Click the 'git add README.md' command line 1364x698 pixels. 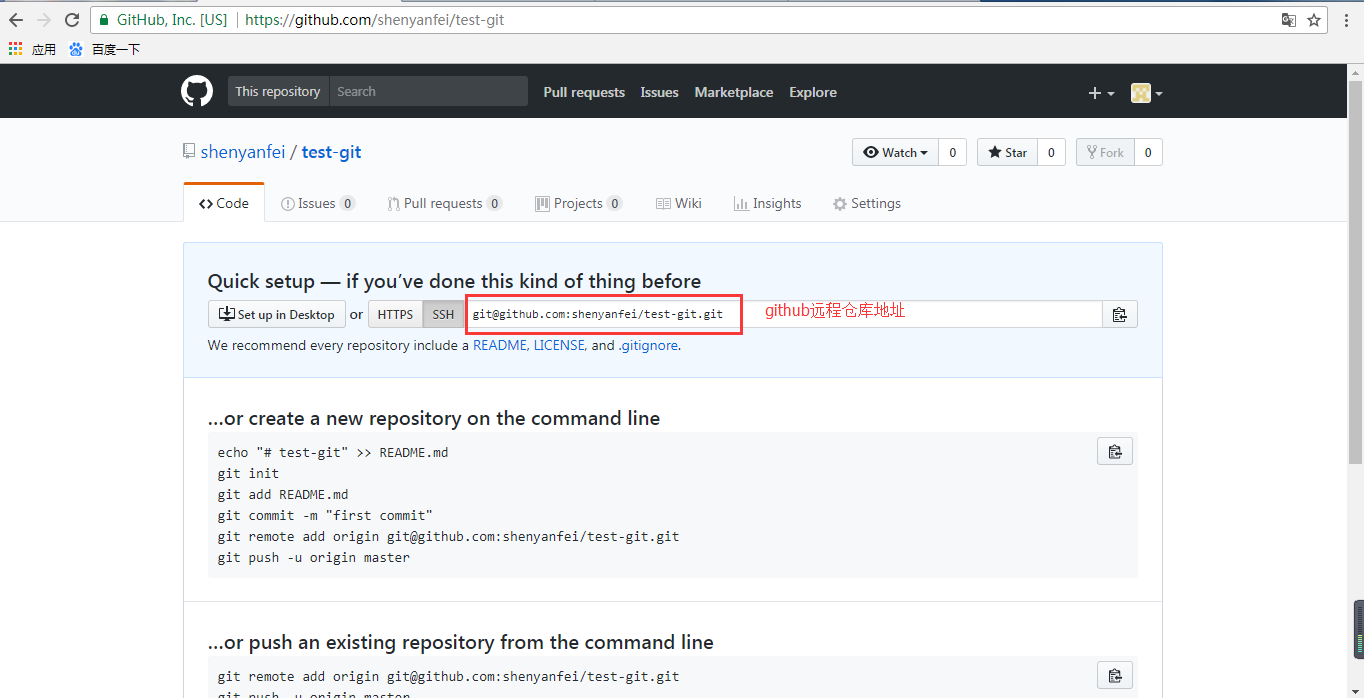[283, 494]
